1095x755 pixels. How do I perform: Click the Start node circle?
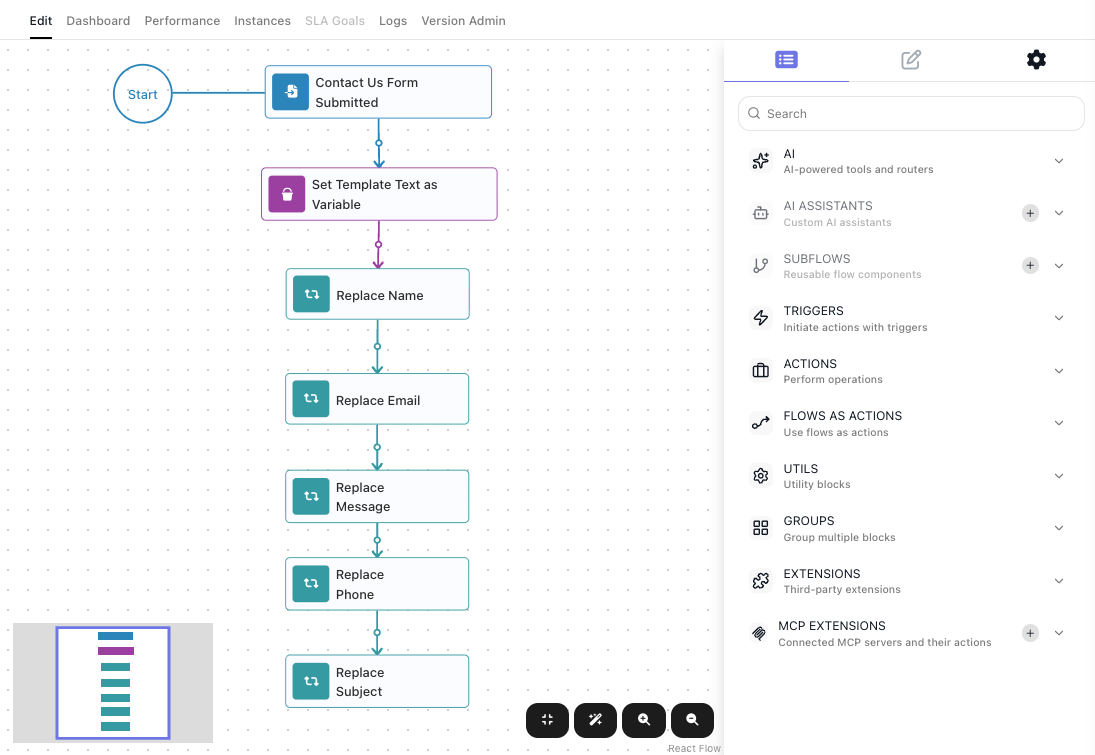142,94
